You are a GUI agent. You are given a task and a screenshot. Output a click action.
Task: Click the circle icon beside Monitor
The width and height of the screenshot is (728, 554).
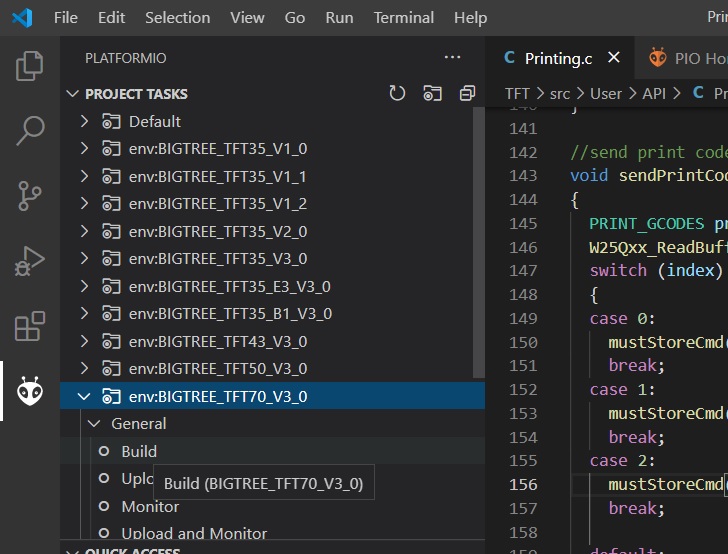(x=104, y=506)
